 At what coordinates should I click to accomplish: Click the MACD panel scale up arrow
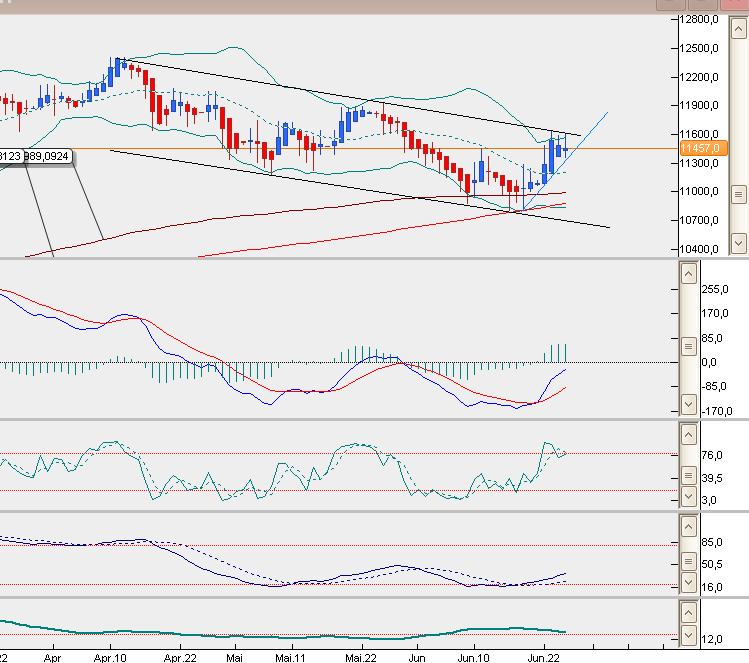[688, 274]
